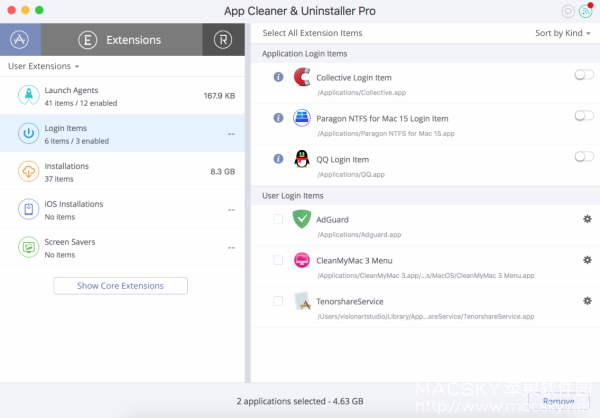Click the Collective magnet app icon

tap(302, 77)
